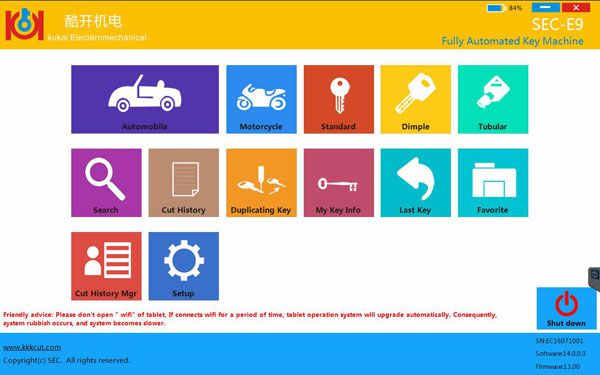600x375 pixels.
Task: Open Cut History Mgr
Action: pos(106,266)
